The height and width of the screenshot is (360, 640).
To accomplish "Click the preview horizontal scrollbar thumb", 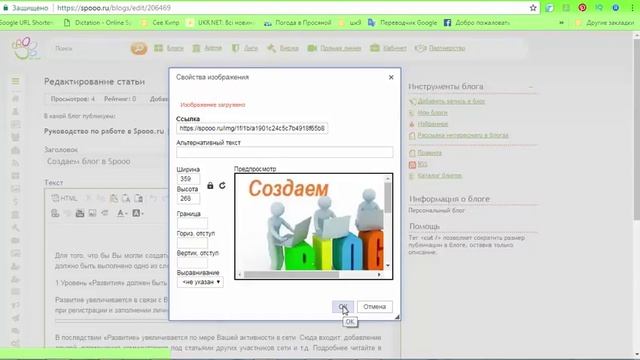I will (x=291, y=275).
